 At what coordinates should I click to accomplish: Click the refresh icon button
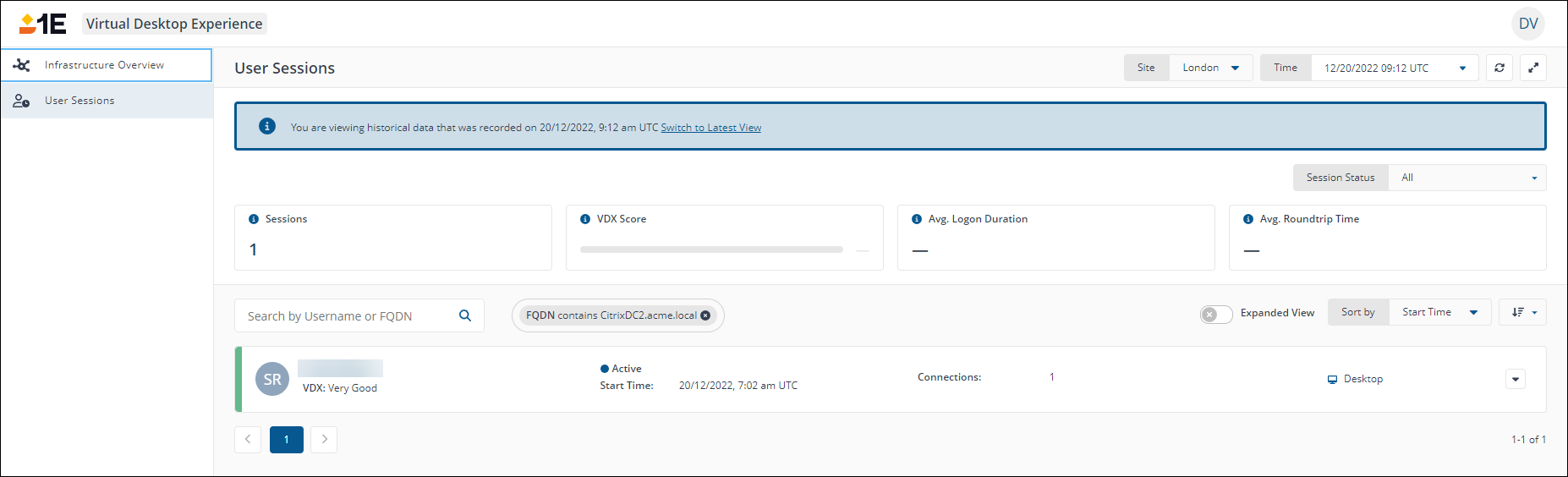1499,68
